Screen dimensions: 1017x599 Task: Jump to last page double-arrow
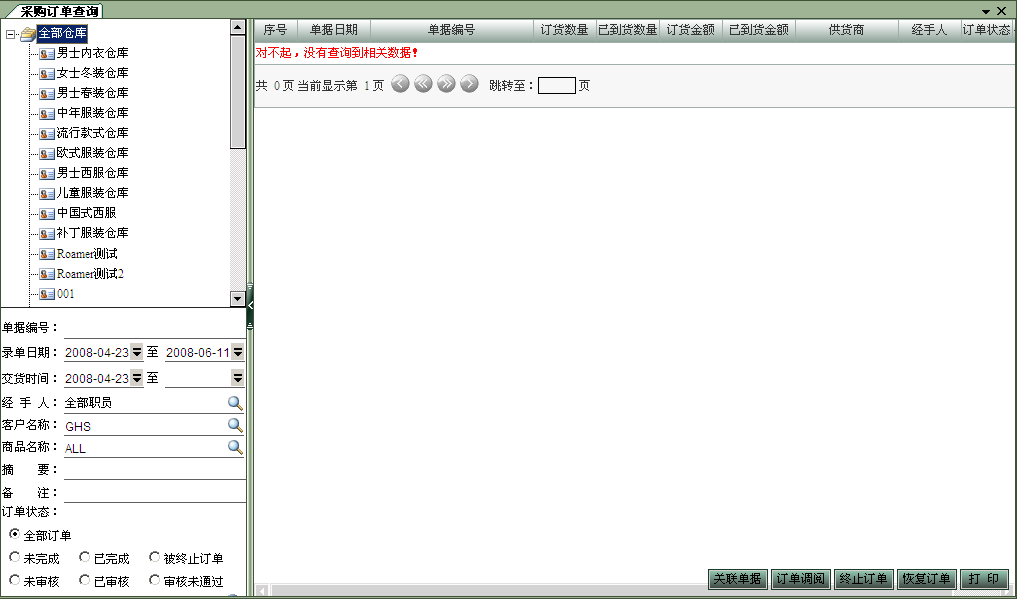446,84
